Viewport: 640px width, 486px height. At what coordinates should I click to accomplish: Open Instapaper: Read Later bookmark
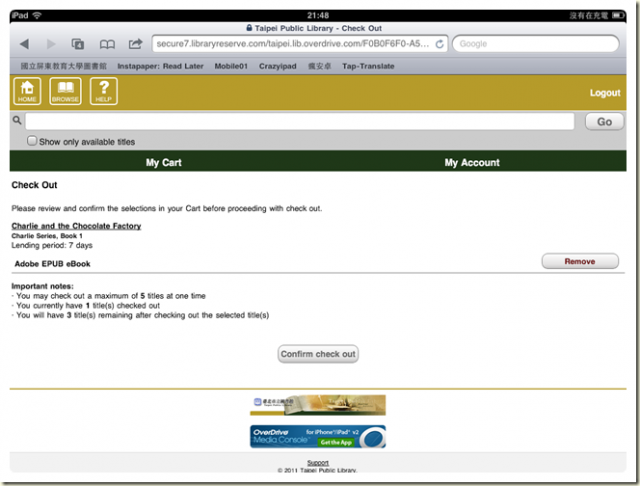click(160, 66)
